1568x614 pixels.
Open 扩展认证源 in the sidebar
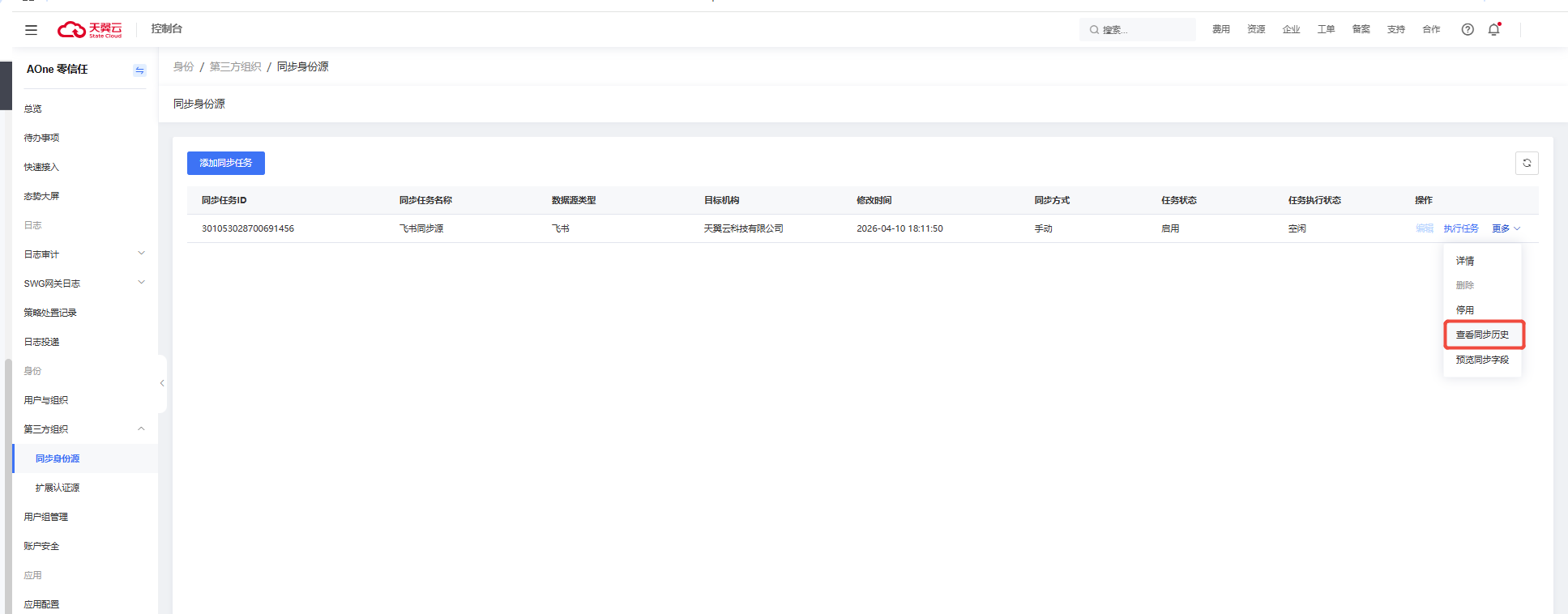(x=58, y=488)
